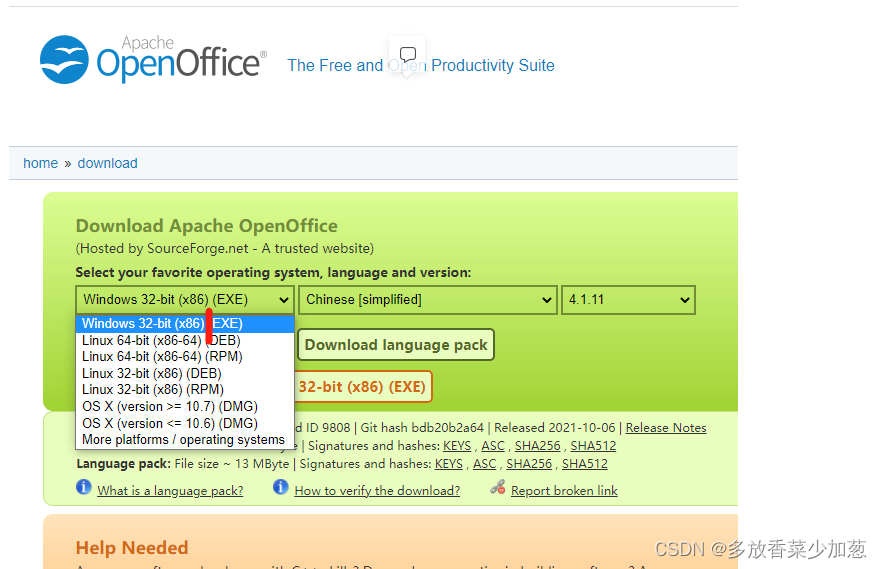The width and height of the screenshot is (882, 569).
Task: Open the Chinese [simplified] language dropdown
Action: tap(428, 300)
